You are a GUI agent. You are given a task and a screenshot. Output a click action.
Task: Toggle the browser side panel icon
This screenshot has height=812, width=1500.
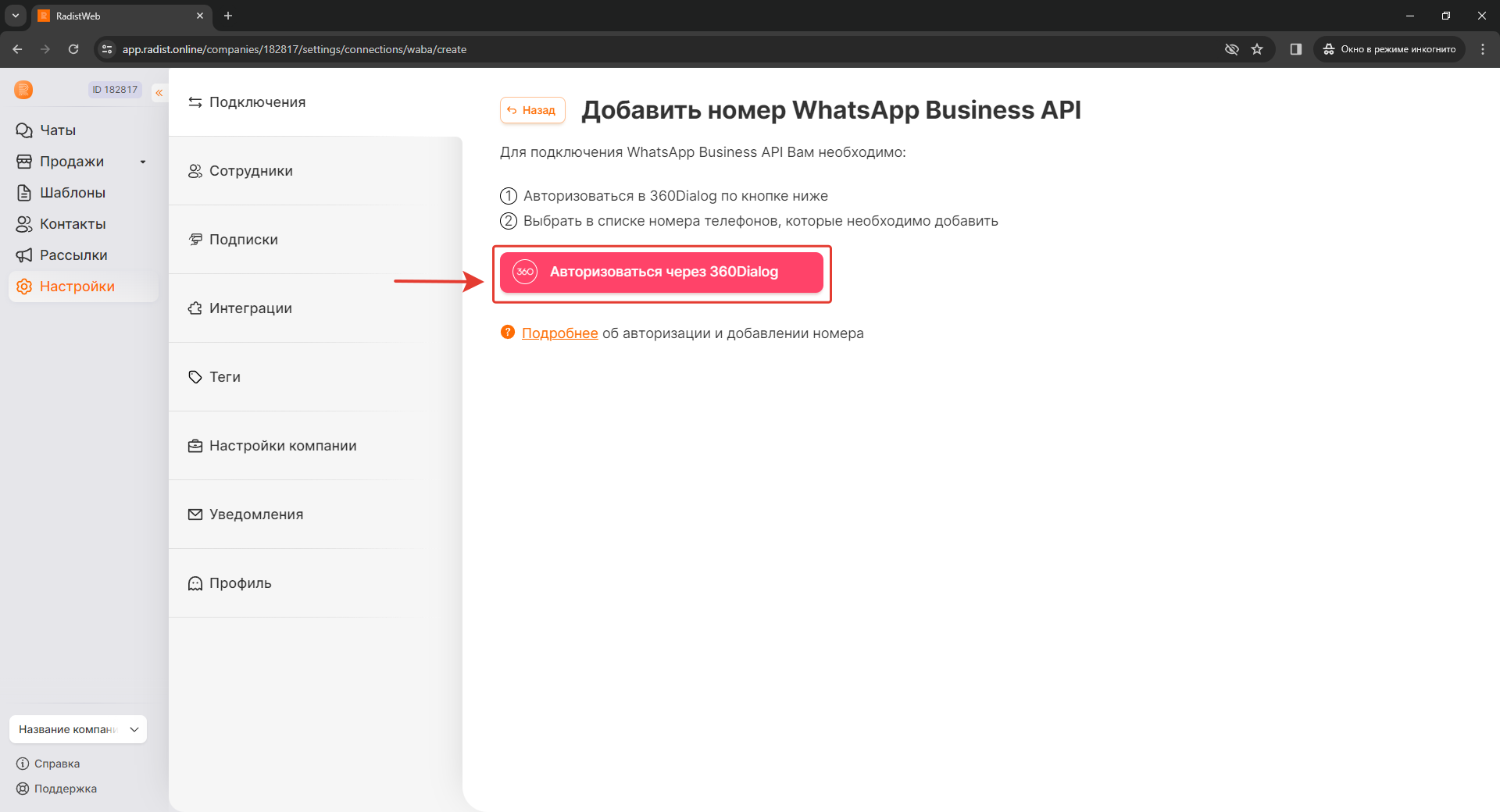click(1296, 49)
